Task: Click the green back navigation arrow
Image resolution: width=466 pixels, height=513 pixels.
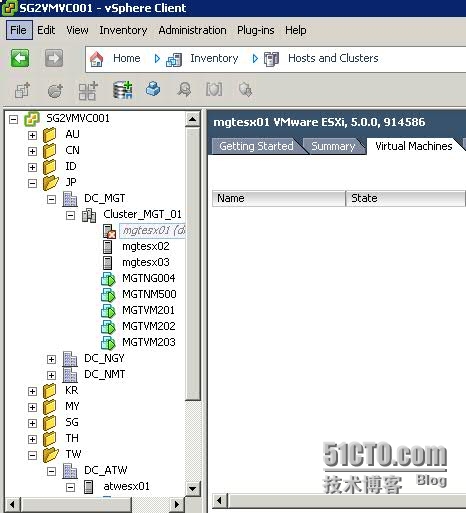Action: [20, 58]
